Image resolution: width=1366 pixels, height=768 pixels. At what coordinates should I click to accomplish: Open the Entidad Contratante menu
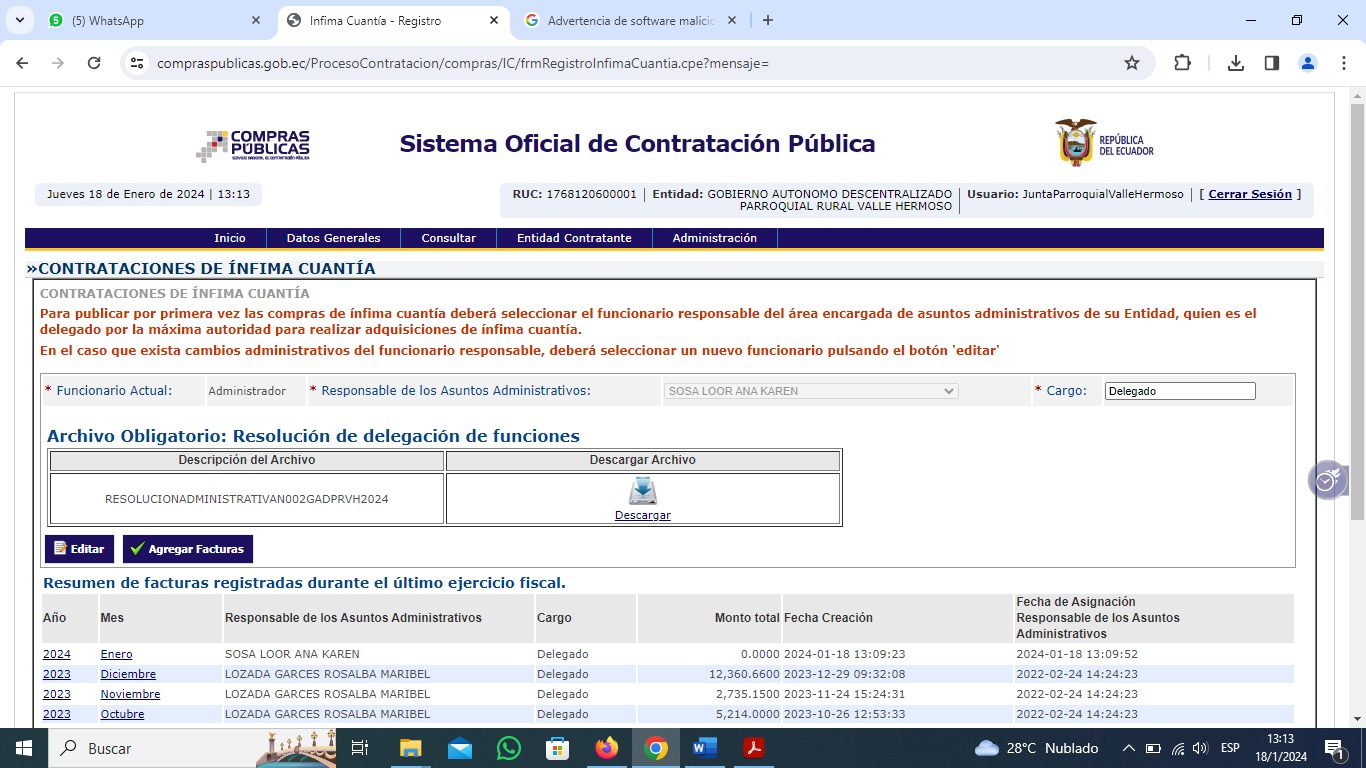[x=574, y=238]
